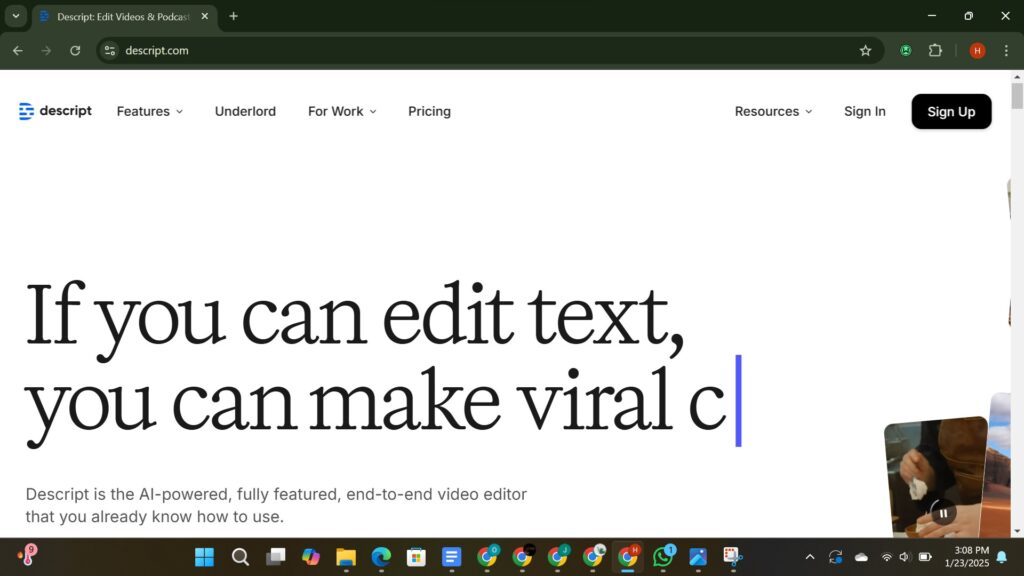
Task: Click the Descript logo in the navbar
Action: pyautogui.click(x=56, y=111)
